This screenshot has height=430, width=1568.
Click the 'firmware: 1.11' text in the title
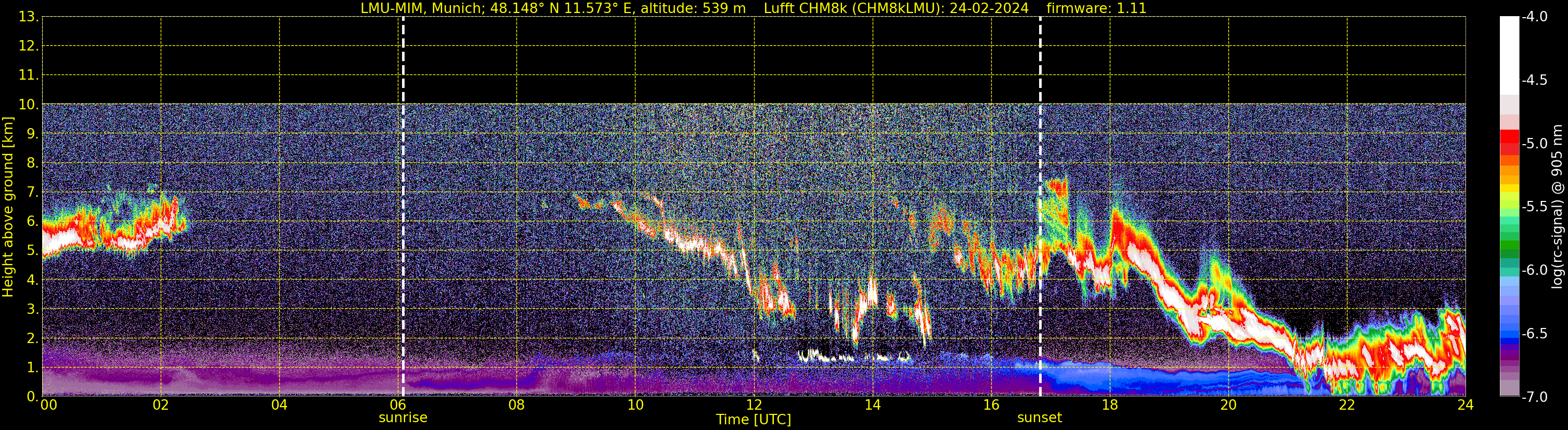point(1096,8)
